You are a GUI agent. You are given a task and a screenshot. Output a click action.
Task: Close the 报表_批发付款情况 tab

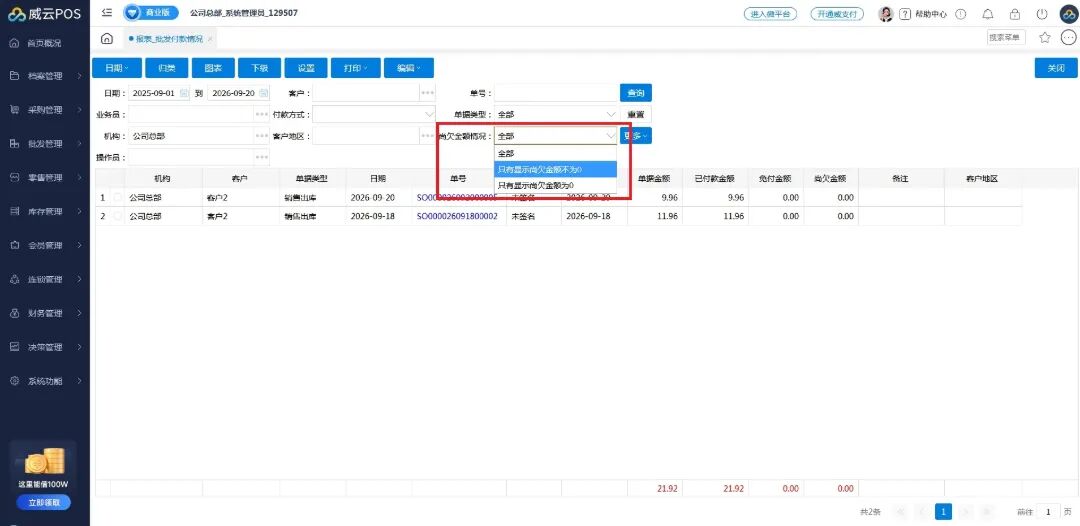[x=210, y=39]
